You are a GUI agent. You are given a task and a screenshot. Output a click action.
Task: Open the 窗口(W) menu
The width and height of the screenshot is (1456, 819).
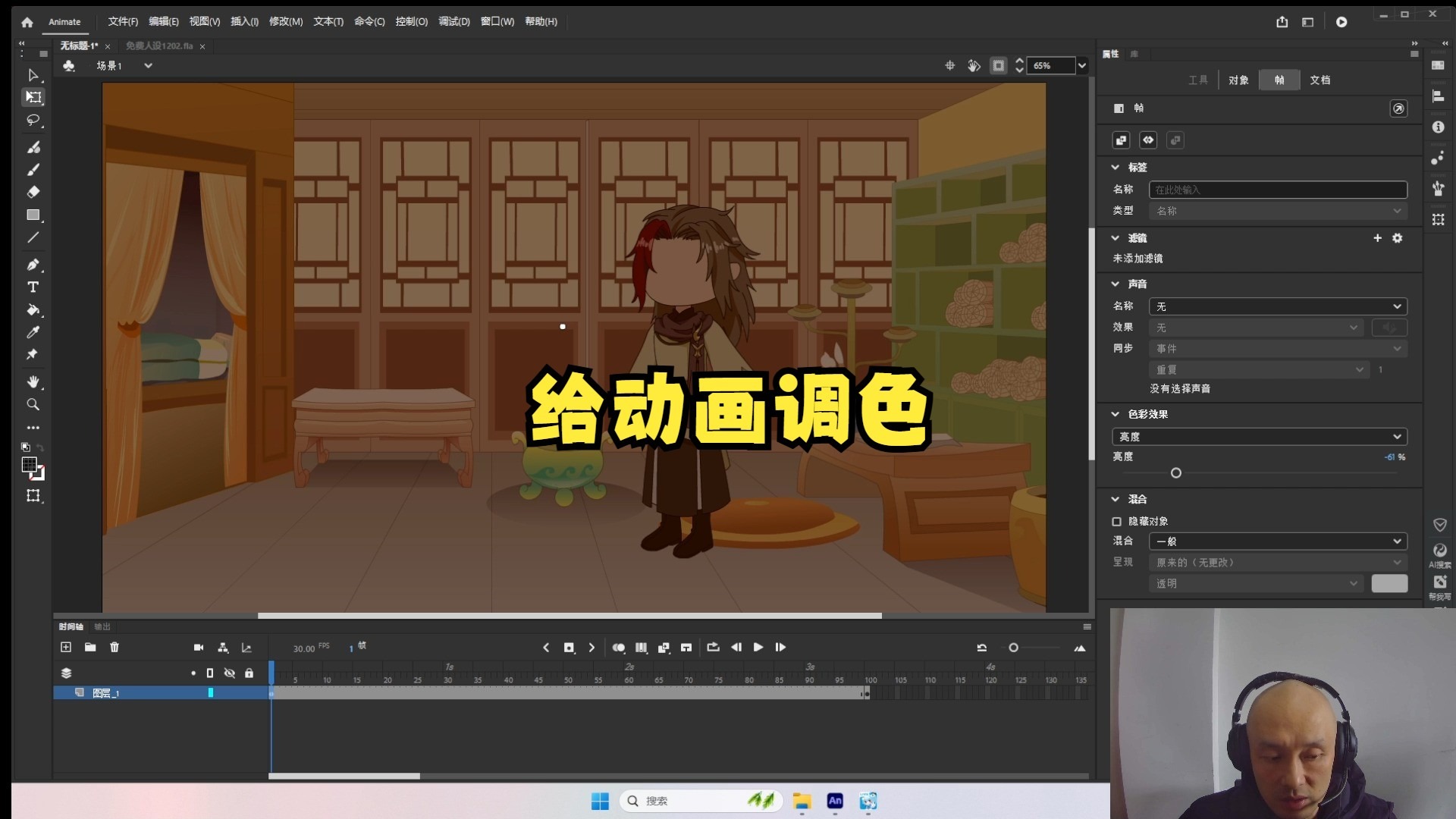496,22
